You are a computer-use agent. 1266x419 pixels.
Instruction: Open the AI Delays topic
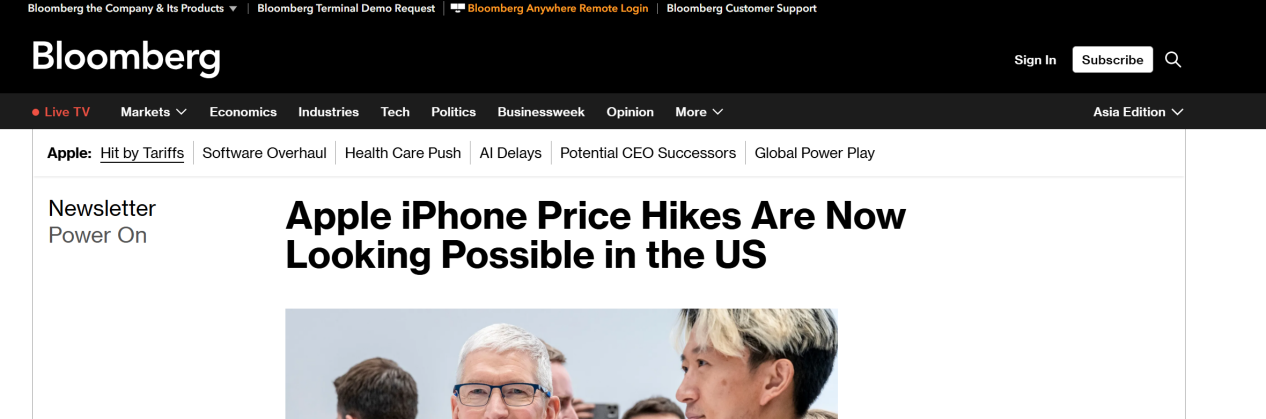510,153
